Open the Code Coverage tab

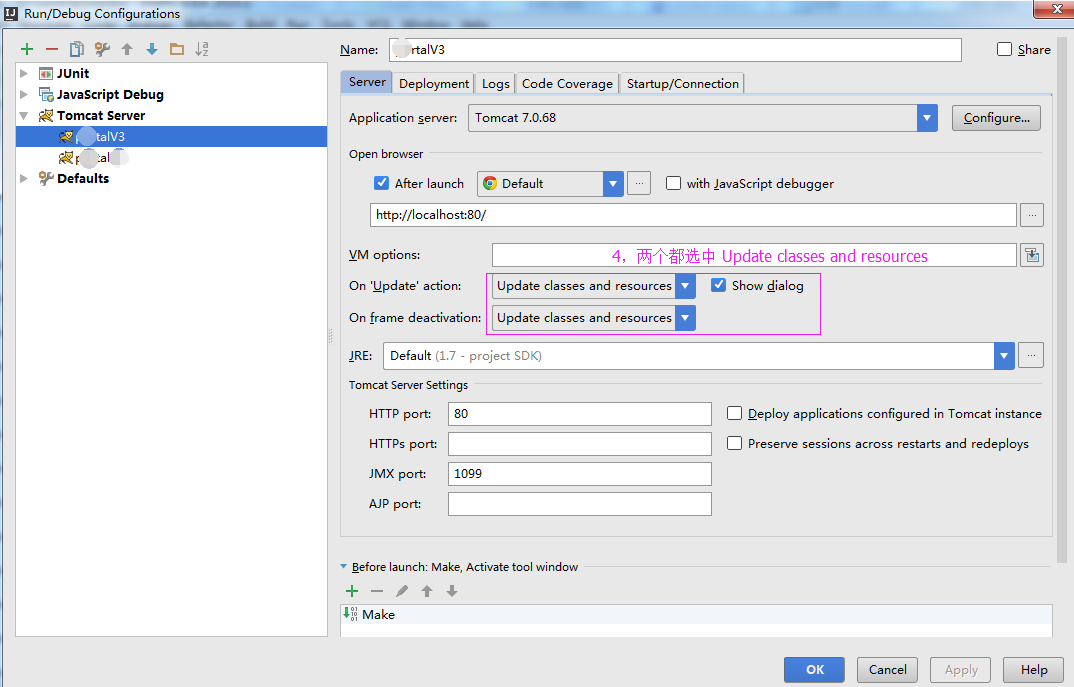point(567,84)
